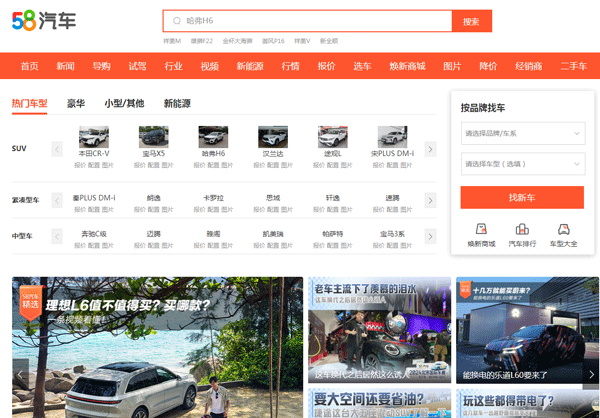Screen dimensions: 600x418
Task: Open the 要大空间还要省油 article
Action: pyautogui.click(x=380, y=403)
